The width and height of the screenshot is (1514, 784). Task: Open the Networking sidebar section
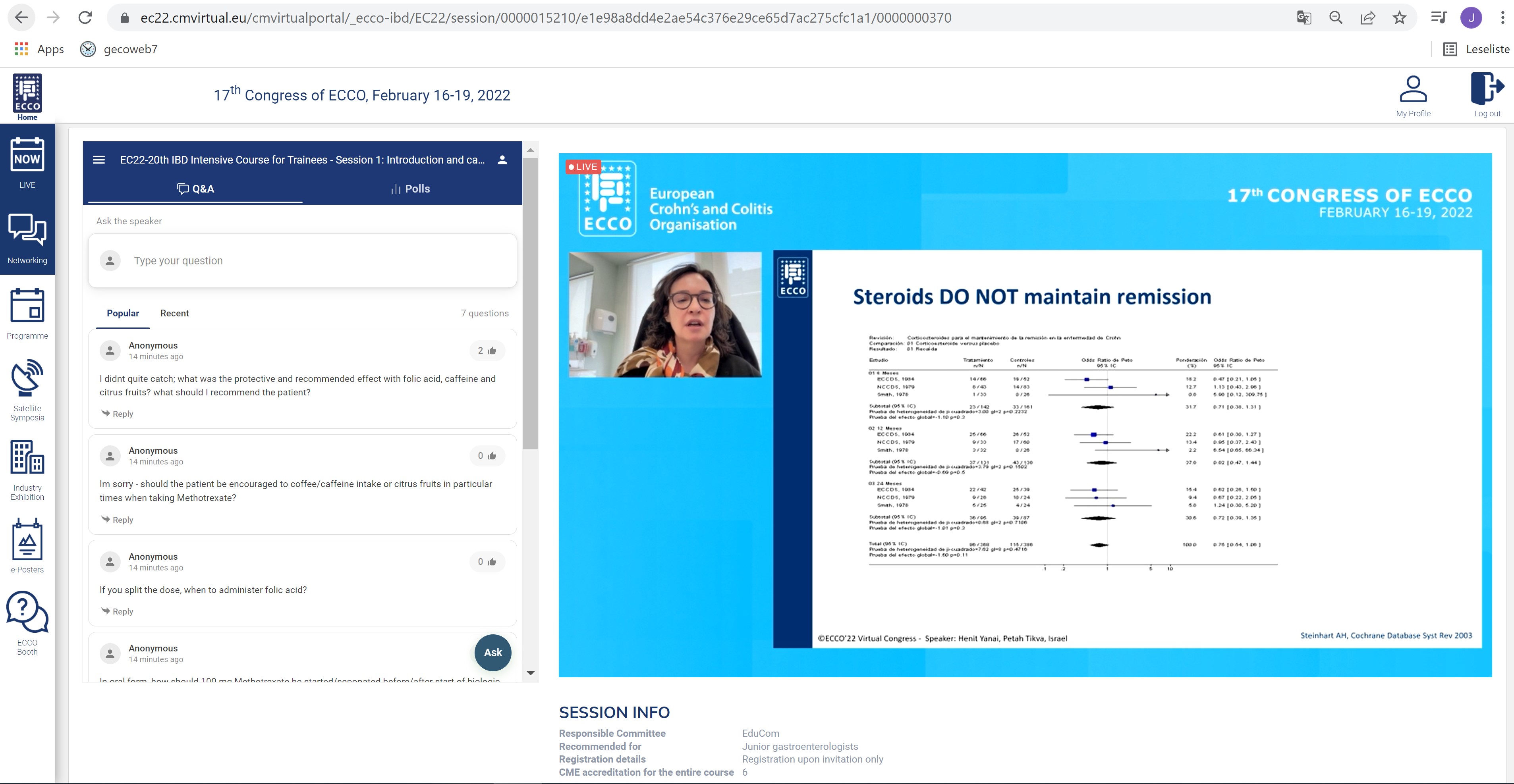point(27,239)
